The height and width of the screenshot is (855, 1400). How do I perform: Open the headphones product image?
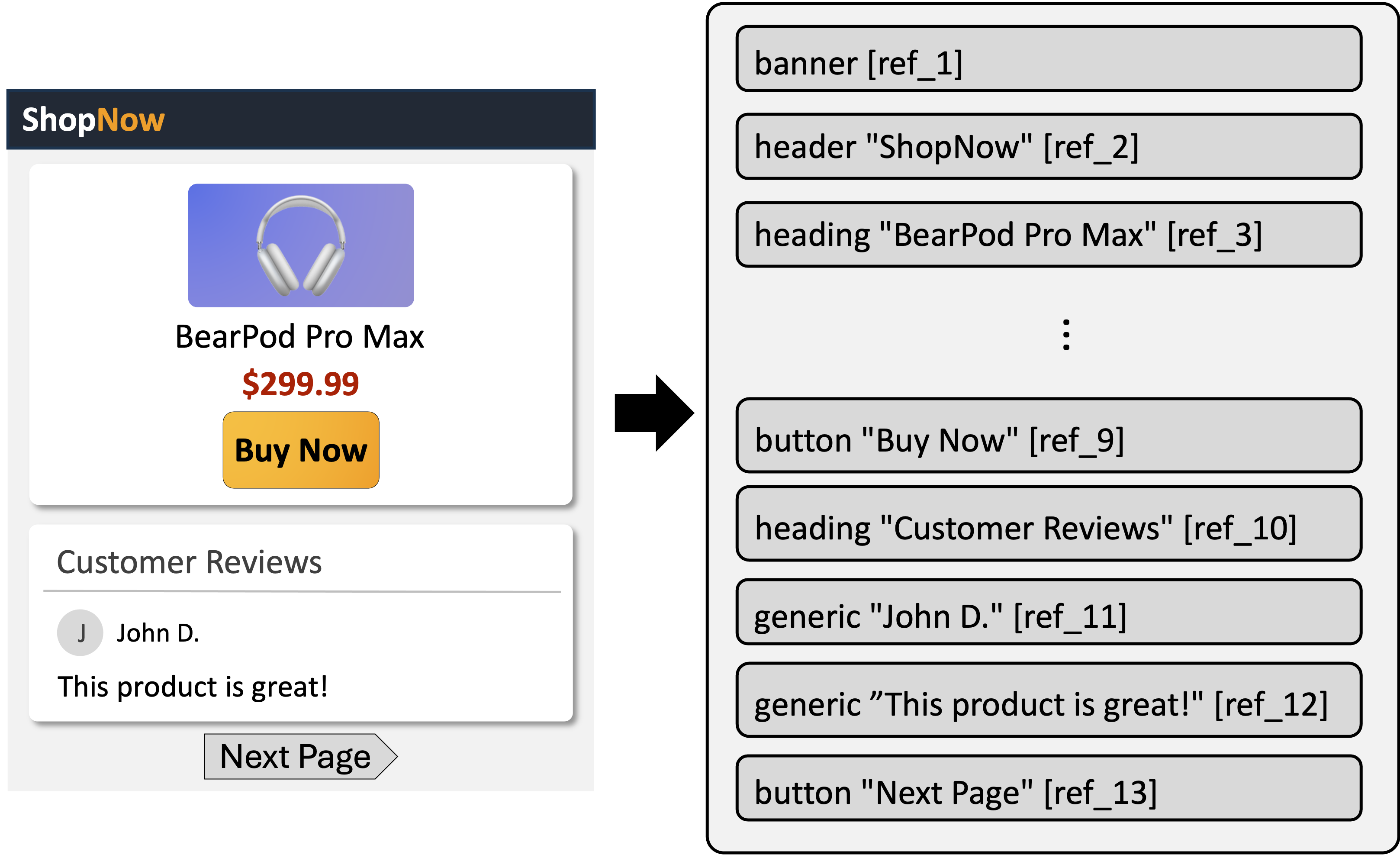point(301,245)
